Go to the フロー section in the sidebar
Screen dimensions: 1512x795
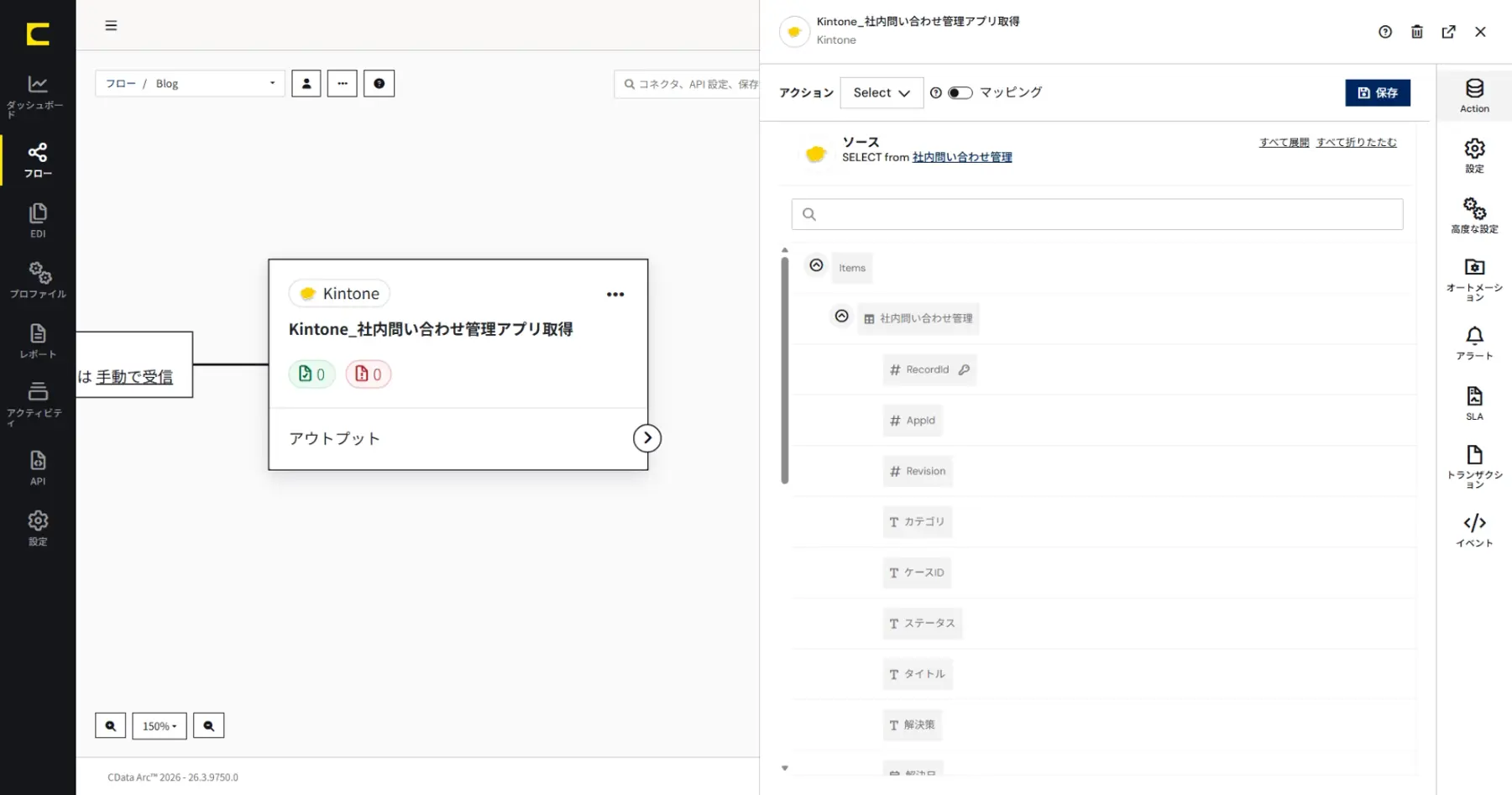[37, 160]
